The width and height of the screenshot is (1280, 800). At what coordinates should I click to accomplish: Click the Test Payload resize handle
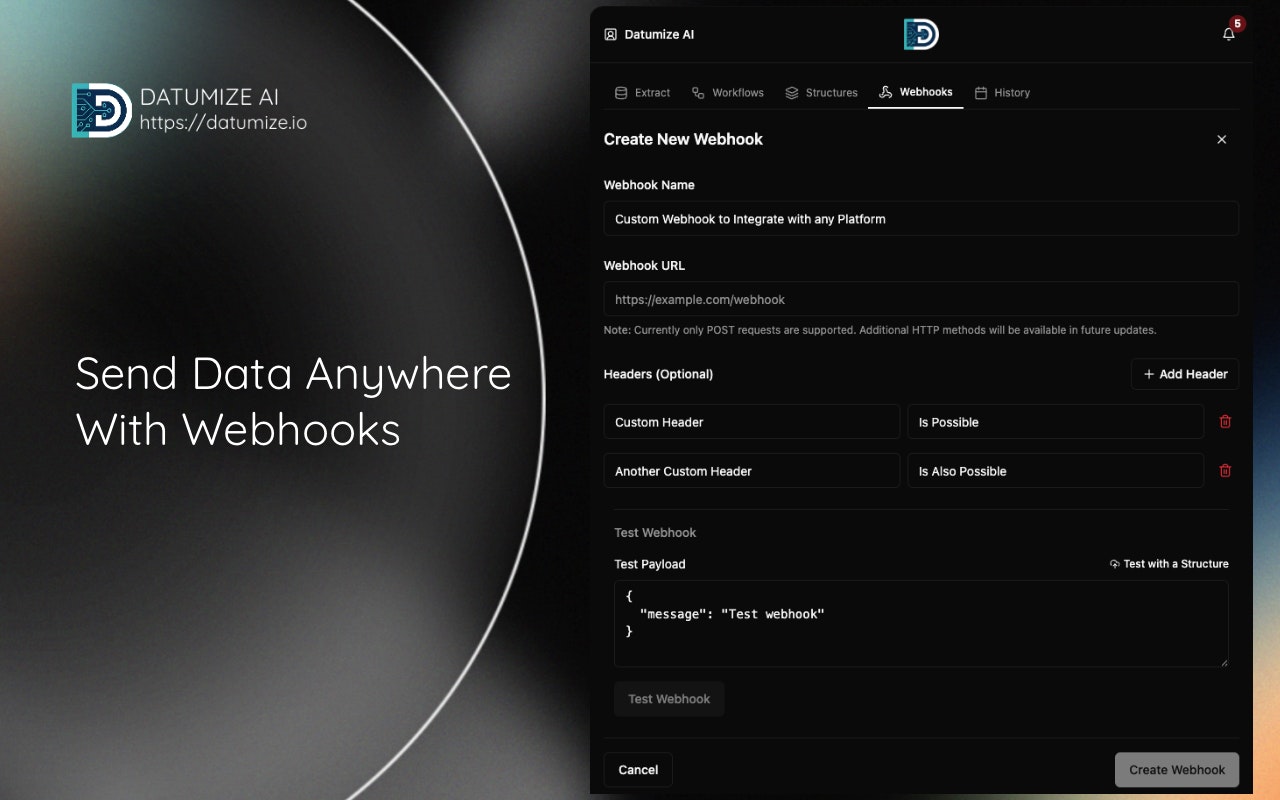point(1223,661)
